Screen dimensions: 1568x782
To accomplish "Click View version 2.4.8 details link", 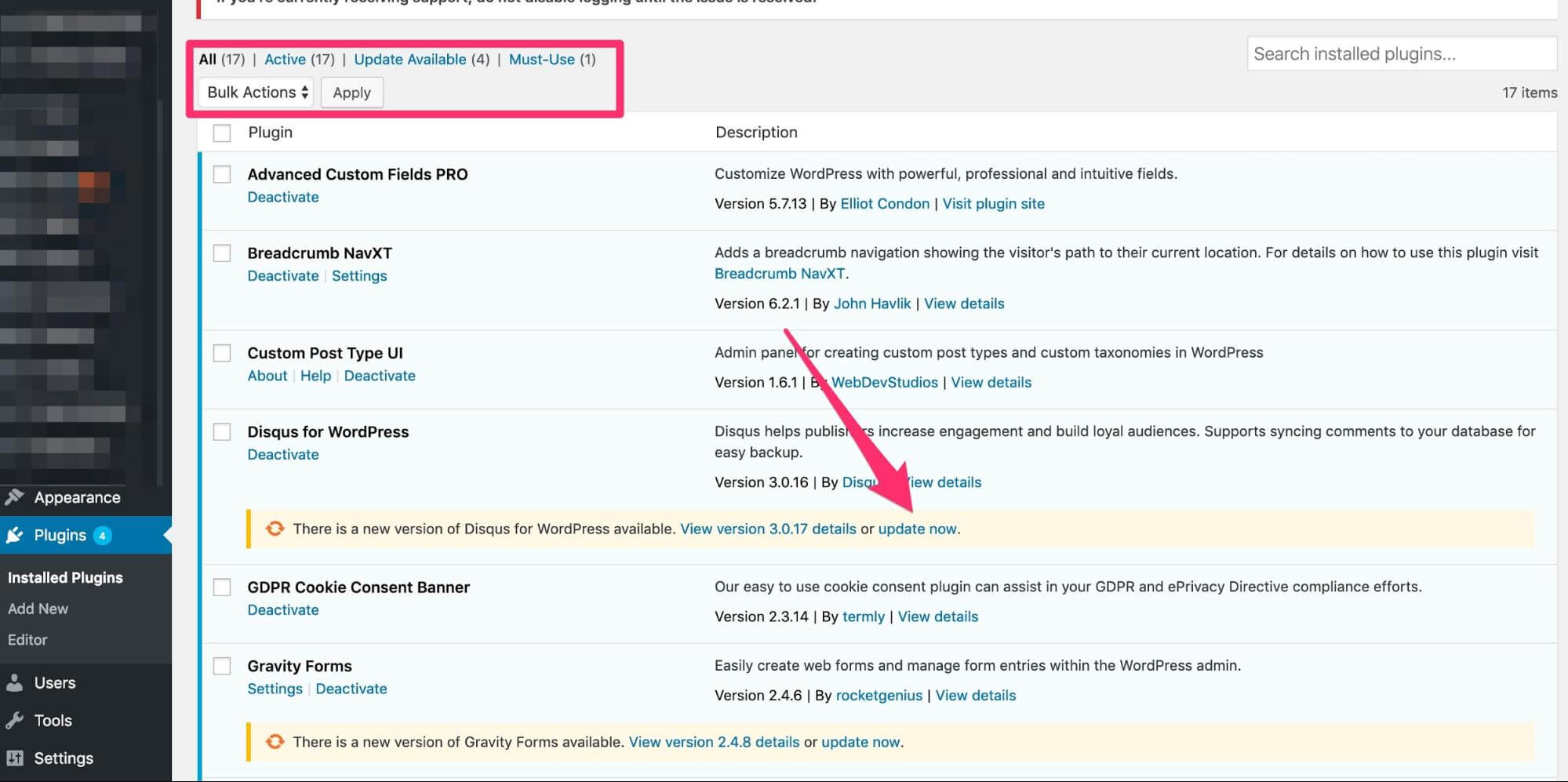I will tap(714, 742).
